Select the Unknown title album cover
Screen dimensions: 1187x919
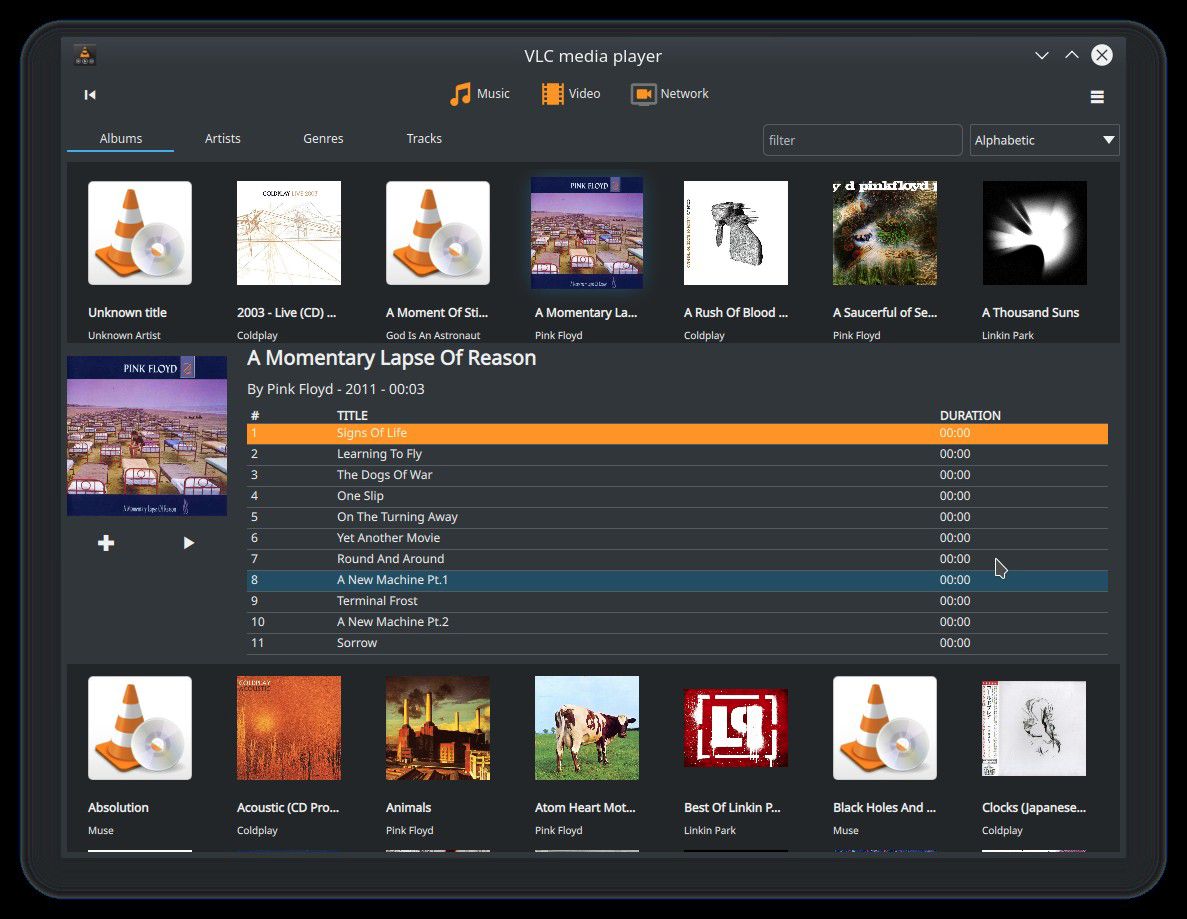(x=140, y=233)
